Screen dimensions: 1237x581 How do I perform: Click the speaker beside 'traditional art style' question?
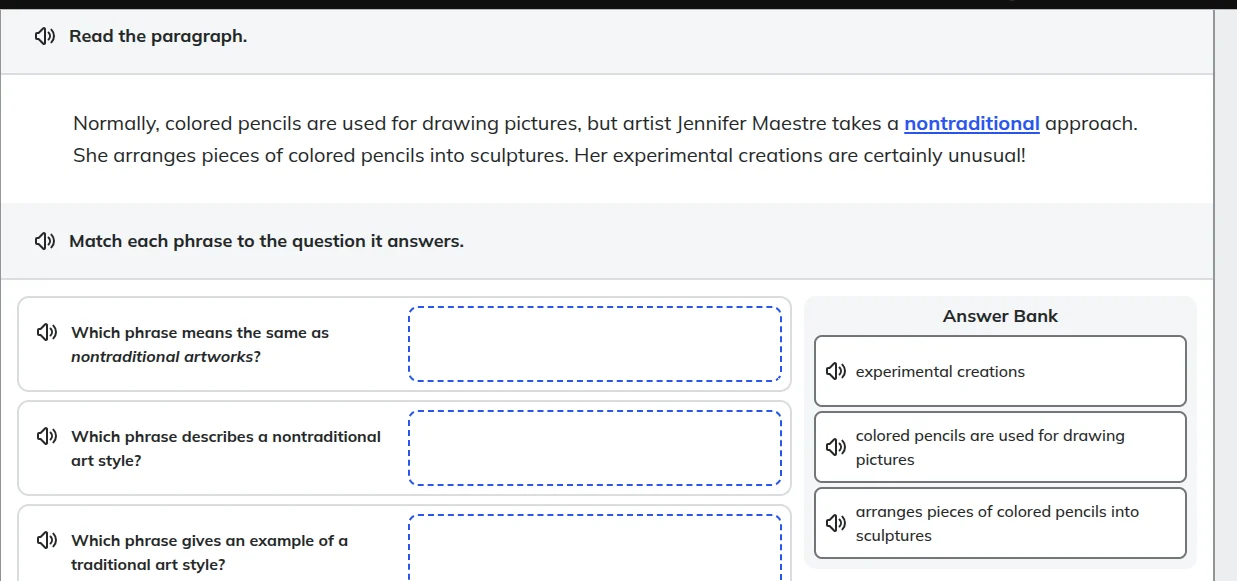pyautogui.click(x=45, y=539)
